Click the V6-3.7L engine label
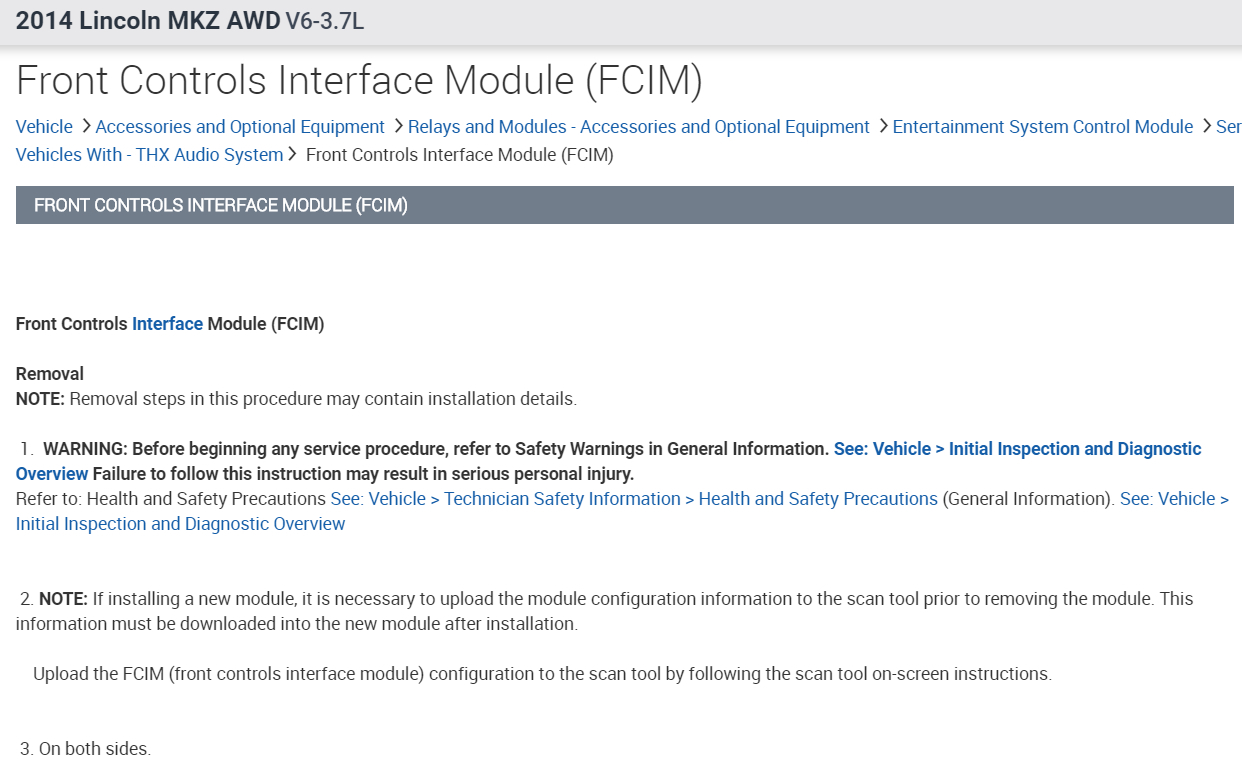The width and height of the screenshot is (1242, 777). 324,21
